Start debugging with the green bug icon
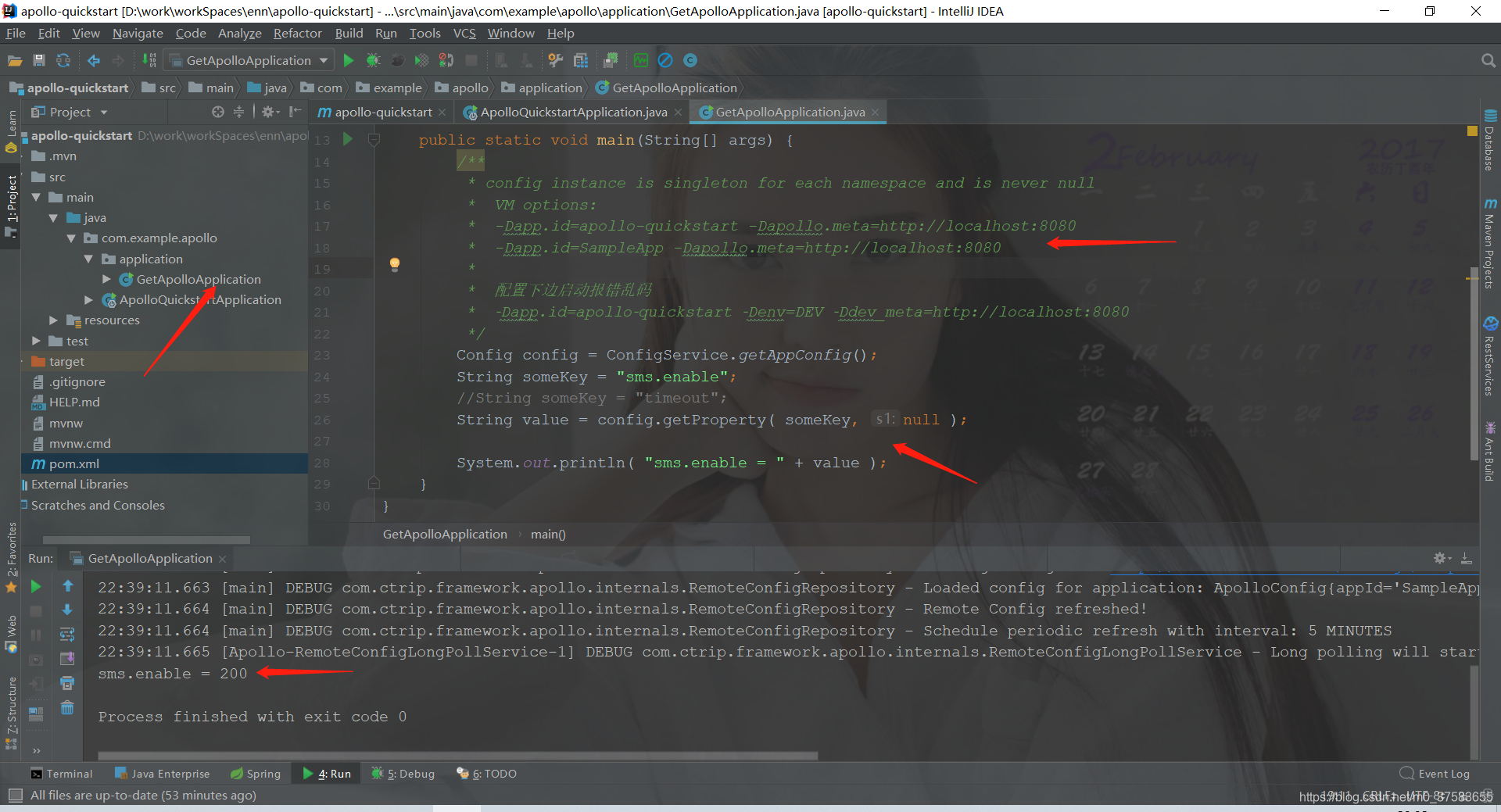 [374, 60]
